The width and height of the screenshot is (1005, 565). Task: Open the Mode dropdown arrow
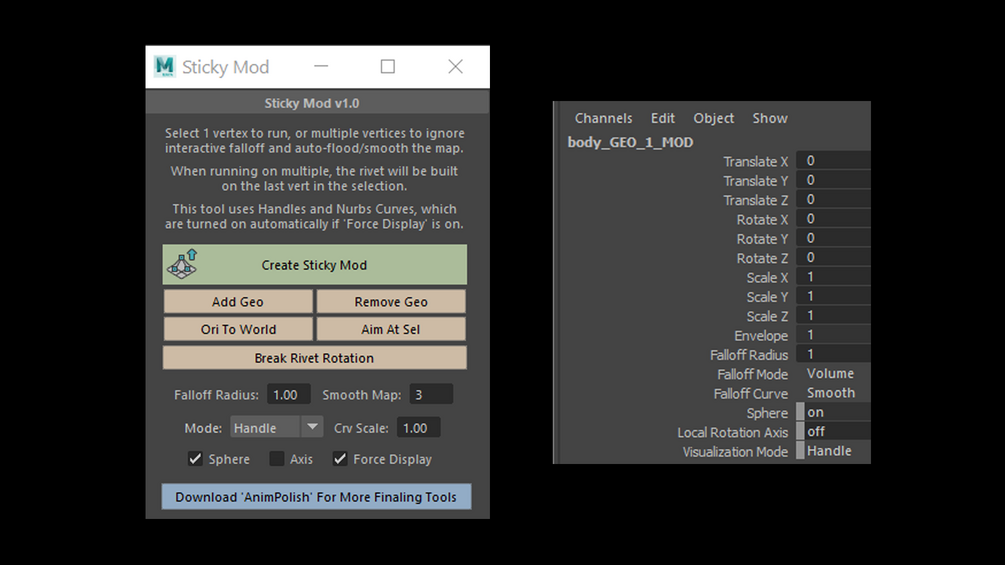(x=312, y=427)
